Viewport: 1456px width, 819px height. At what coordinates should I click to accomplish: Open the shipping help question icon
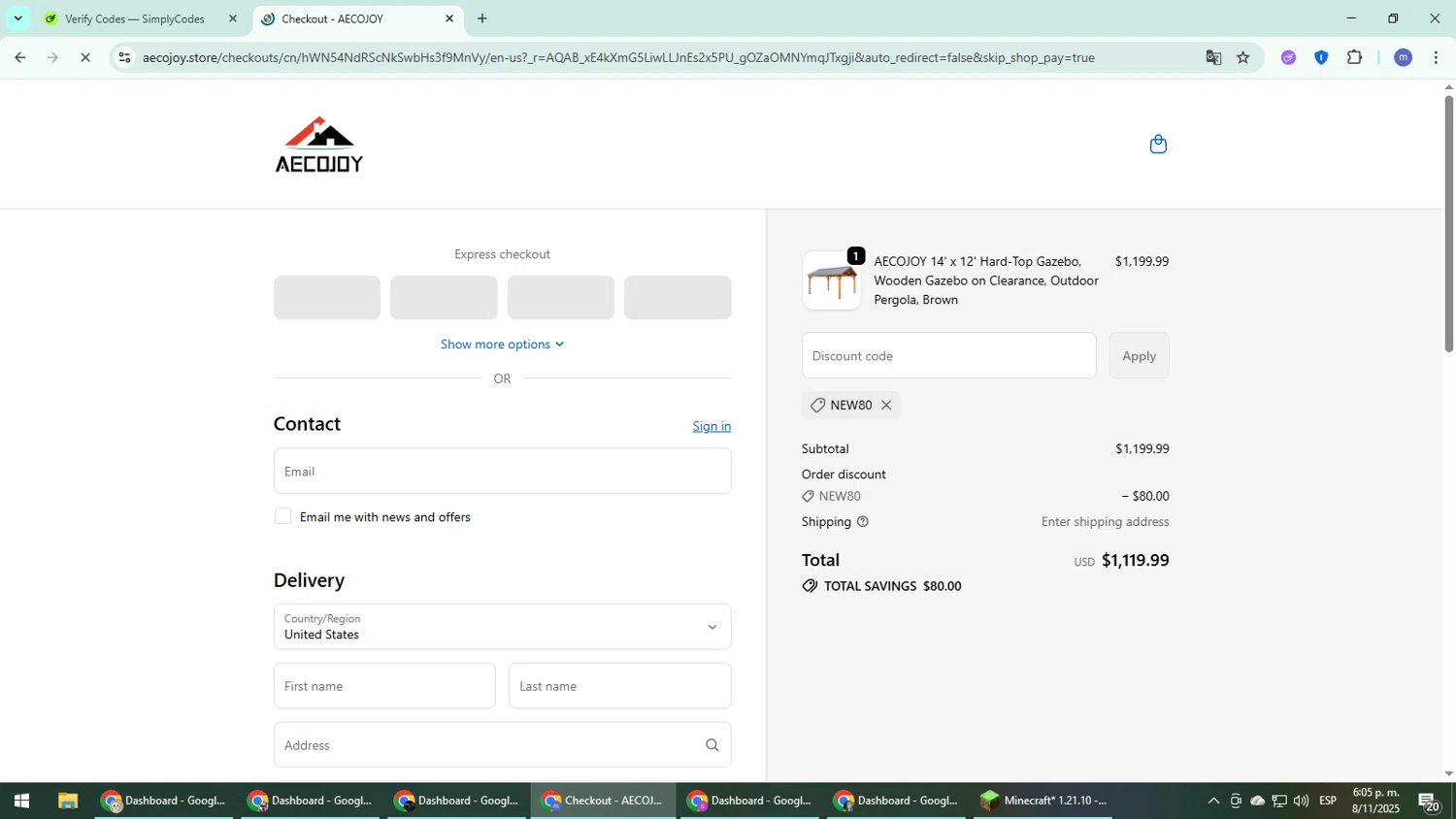tap(863, 522)
